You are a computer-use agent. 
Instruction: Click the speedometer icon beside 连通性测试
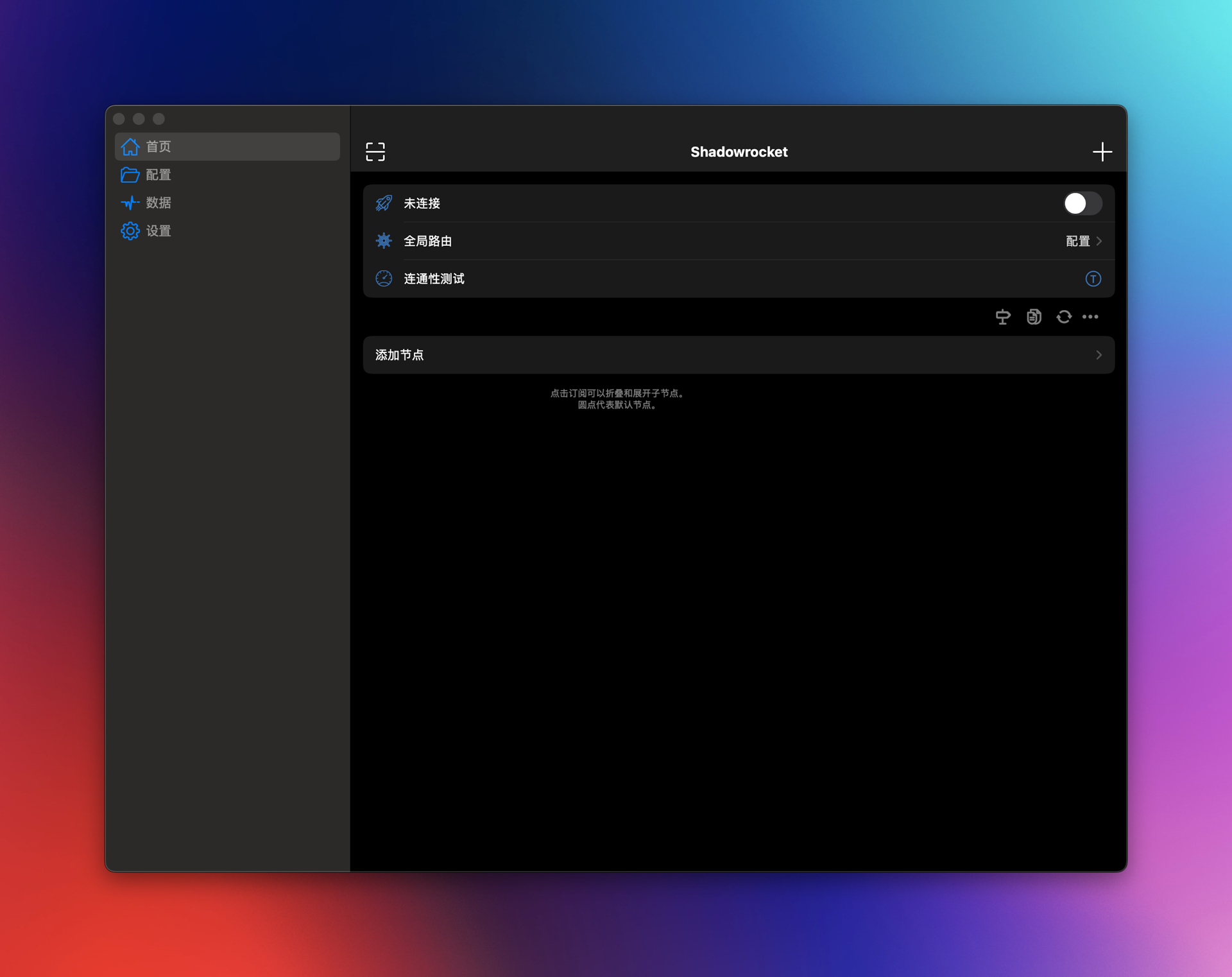tap(384, 278)
